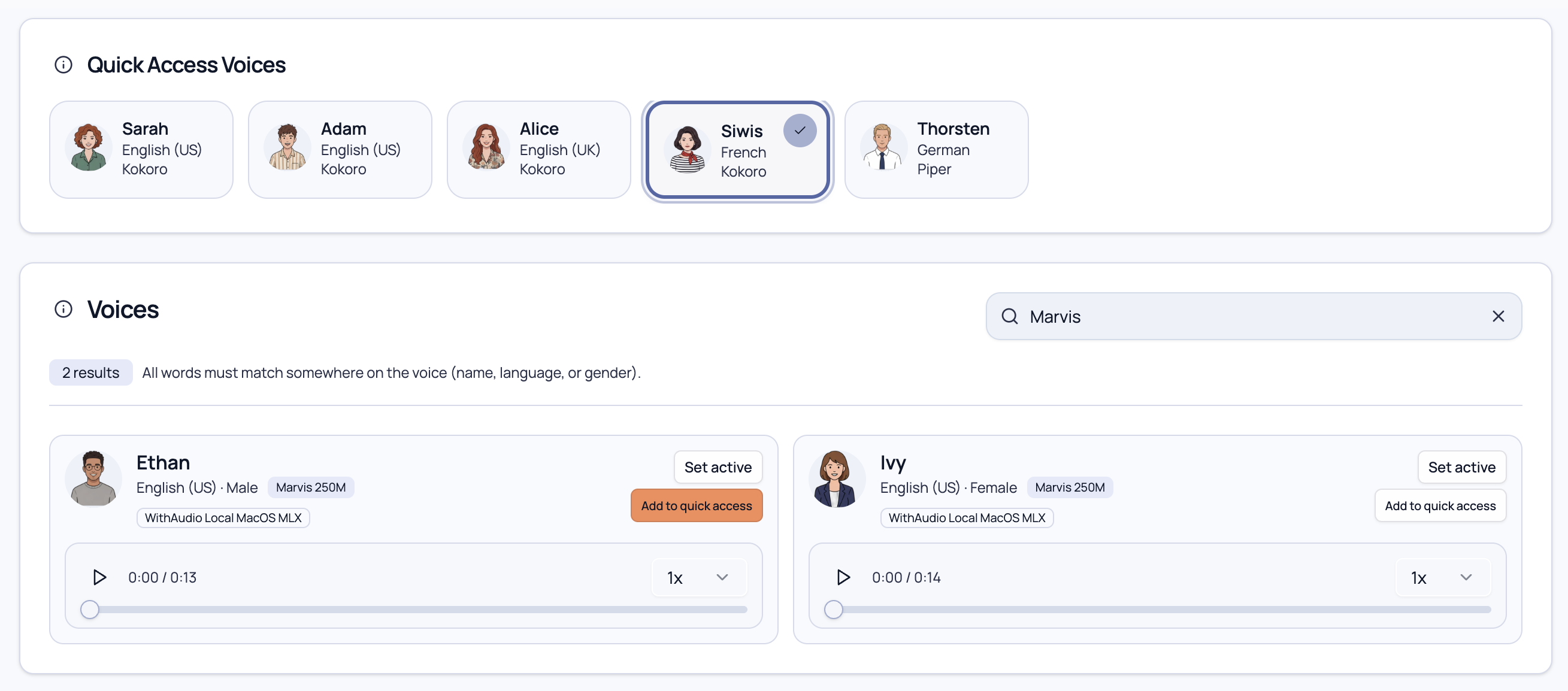Add Ivy to quick access
1568x691 pixels.
click(x=1440, y=505)
